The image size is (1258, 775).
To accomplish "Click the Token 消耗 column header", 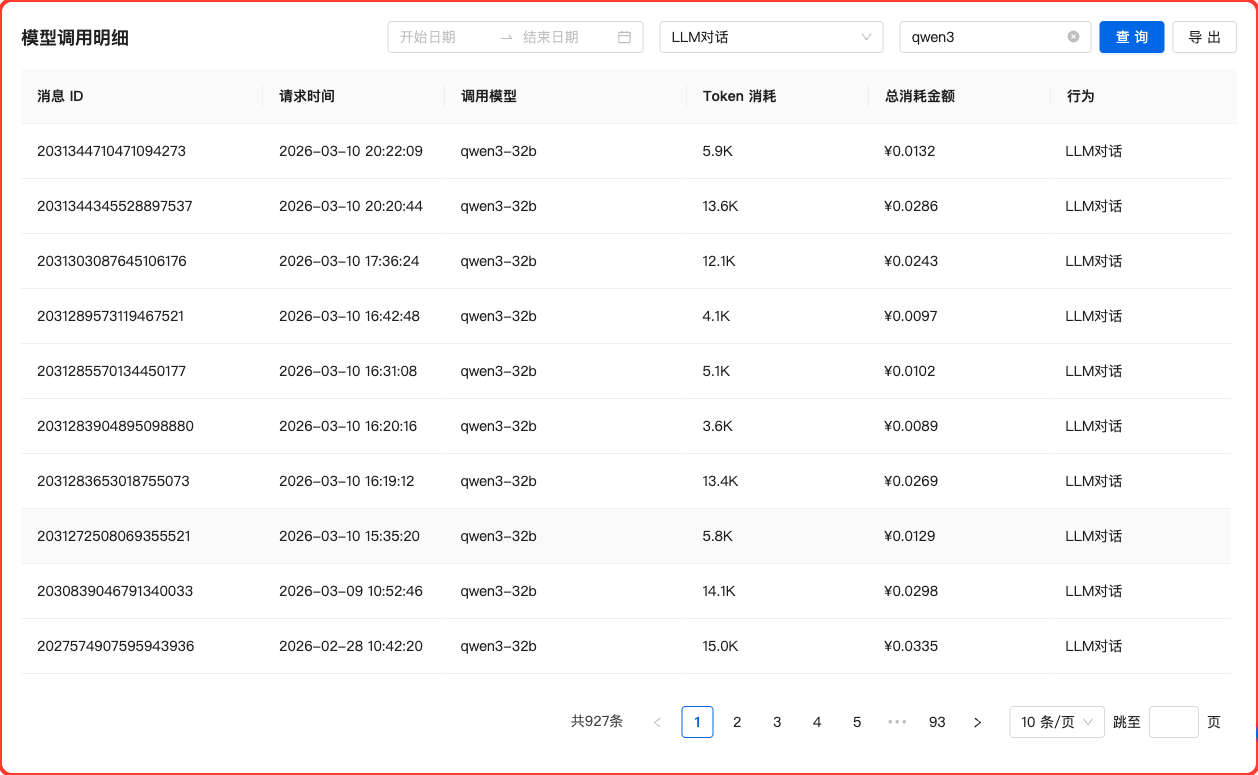I will coord(739,96).
